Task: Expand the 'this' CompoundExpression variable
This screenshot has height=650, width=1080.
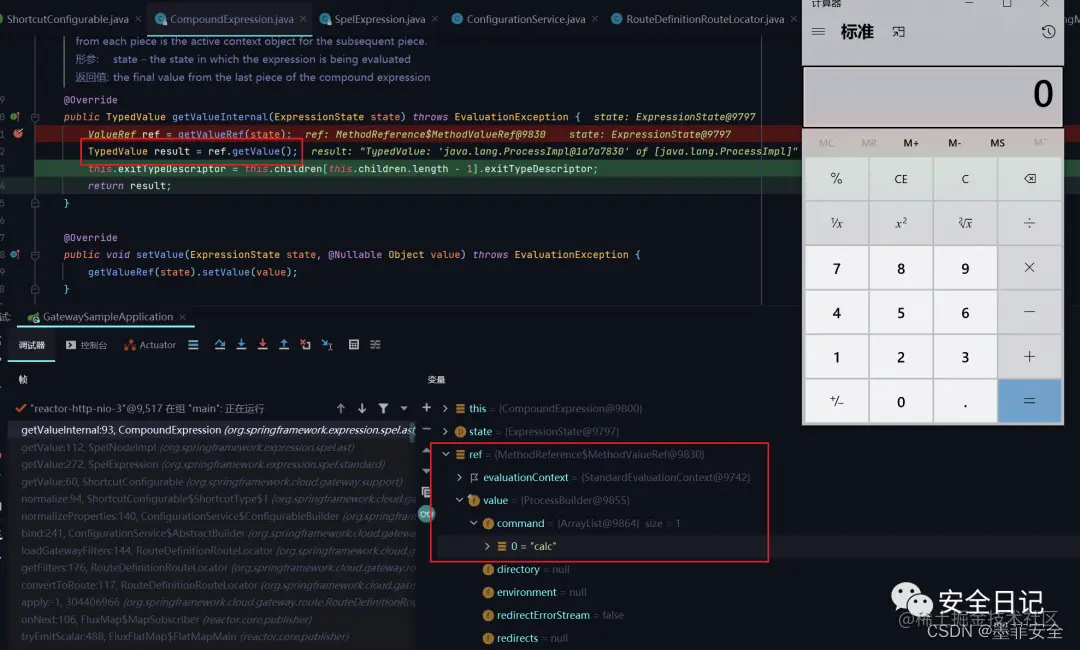Action: (445, 408)
